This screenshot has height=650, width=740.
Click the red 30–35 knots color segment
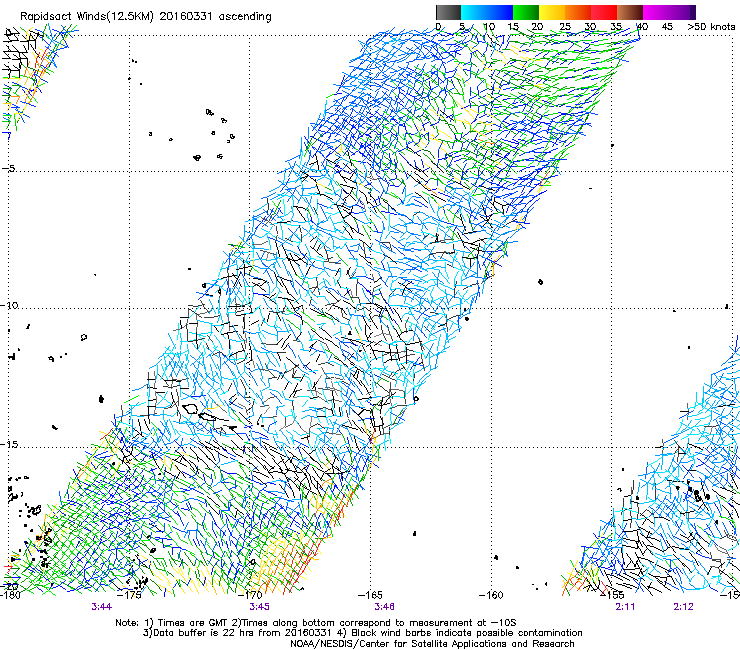click(x=604, y=12)
